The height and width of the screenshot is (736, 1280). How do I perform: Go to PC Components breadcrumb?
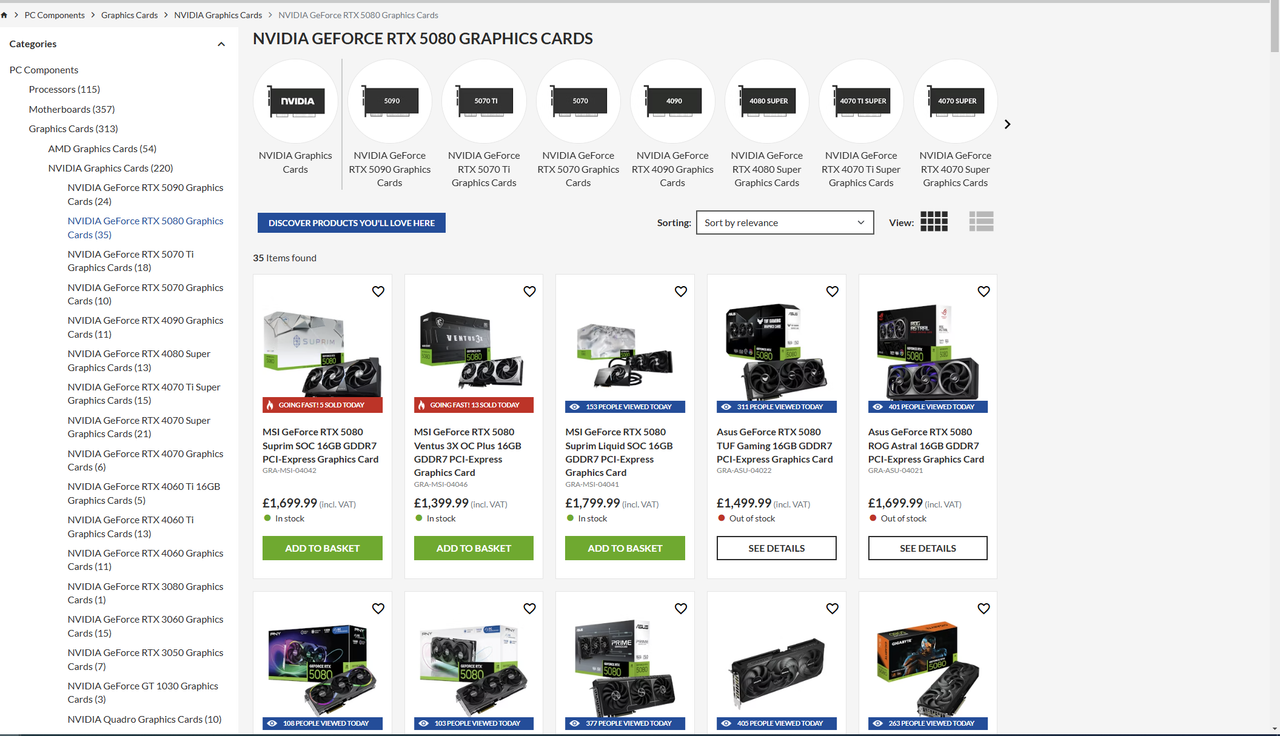coord(56,15)
